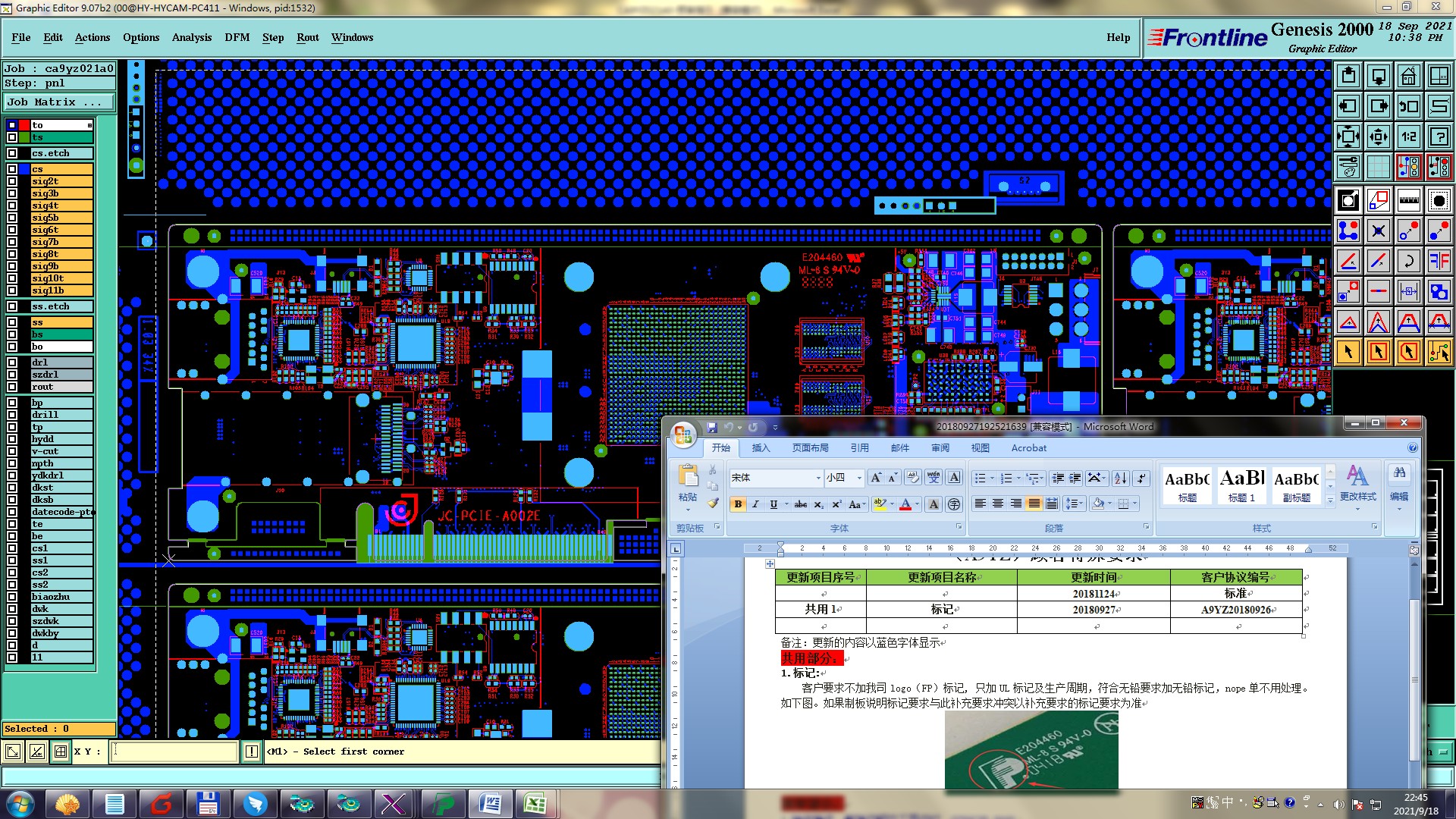
Task: Toggle display checkbox for layer sig5b
Action: [12, 218]
